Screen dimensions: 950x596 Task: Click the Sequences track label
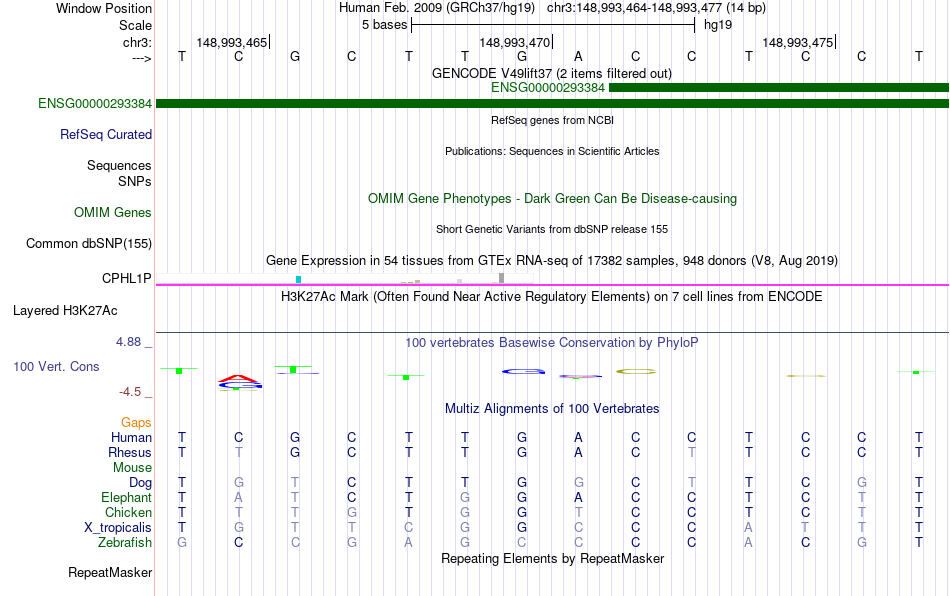(119, 165)
